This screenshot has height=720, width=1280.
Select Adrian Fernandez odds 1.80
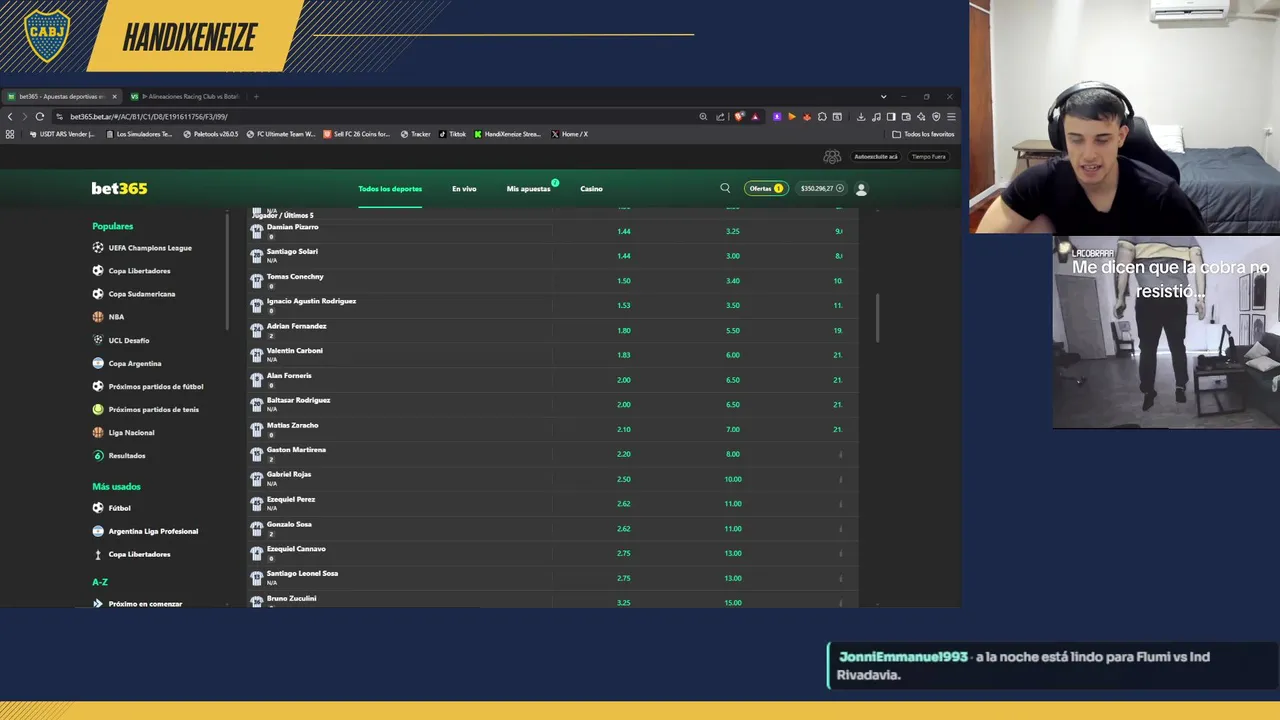(x=624, y=330)
